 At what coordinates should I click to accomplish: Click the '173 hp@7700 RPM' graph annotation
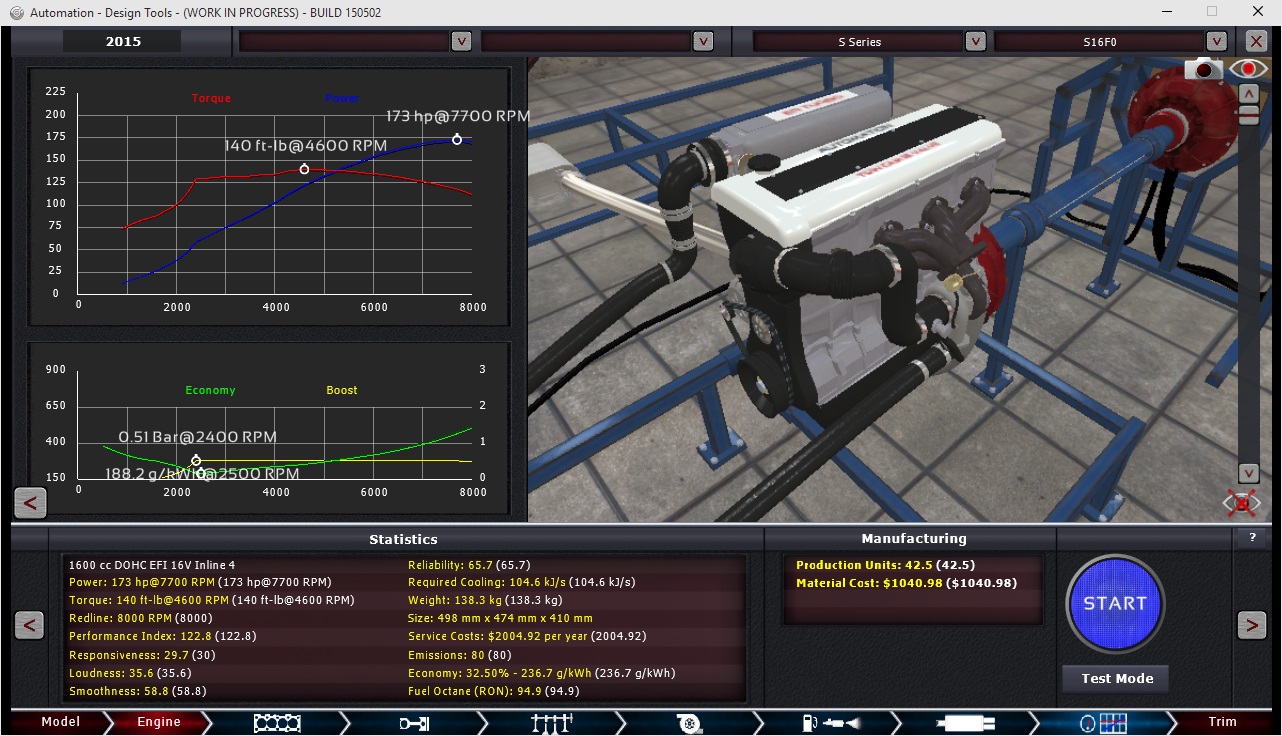[x=458, y=116]
